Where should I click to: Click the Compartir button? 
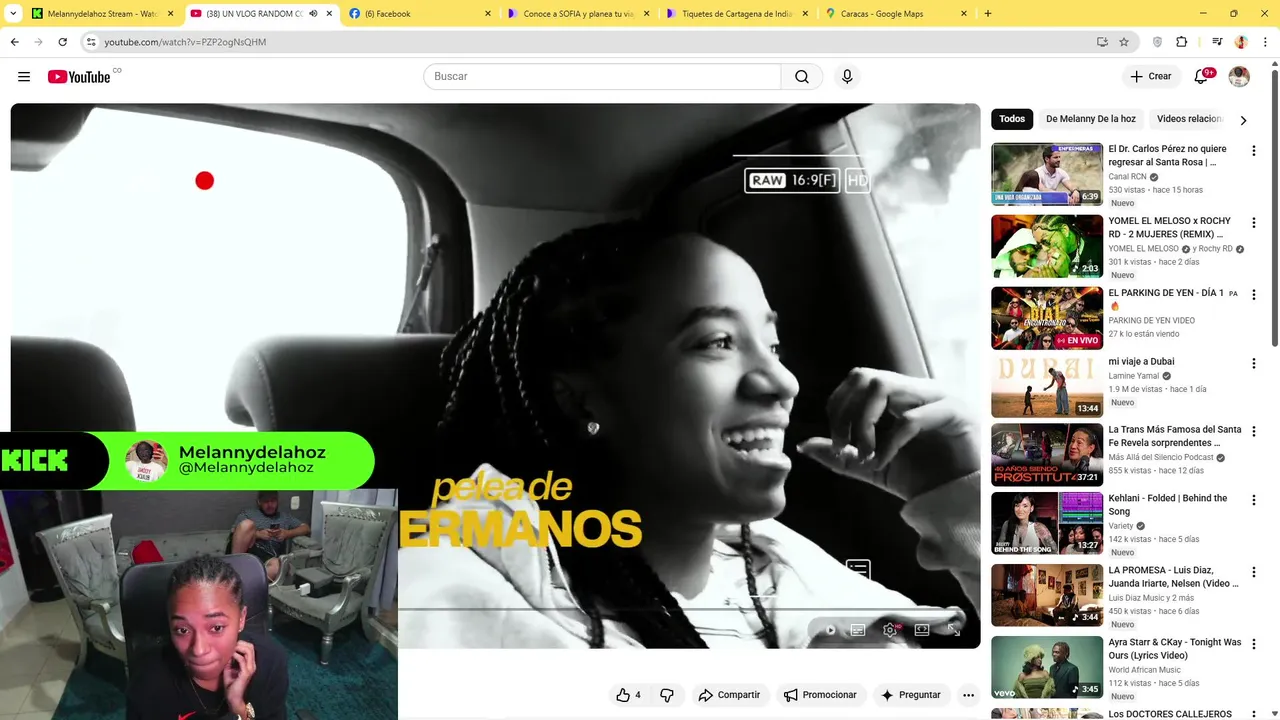[x=729, y=695]
